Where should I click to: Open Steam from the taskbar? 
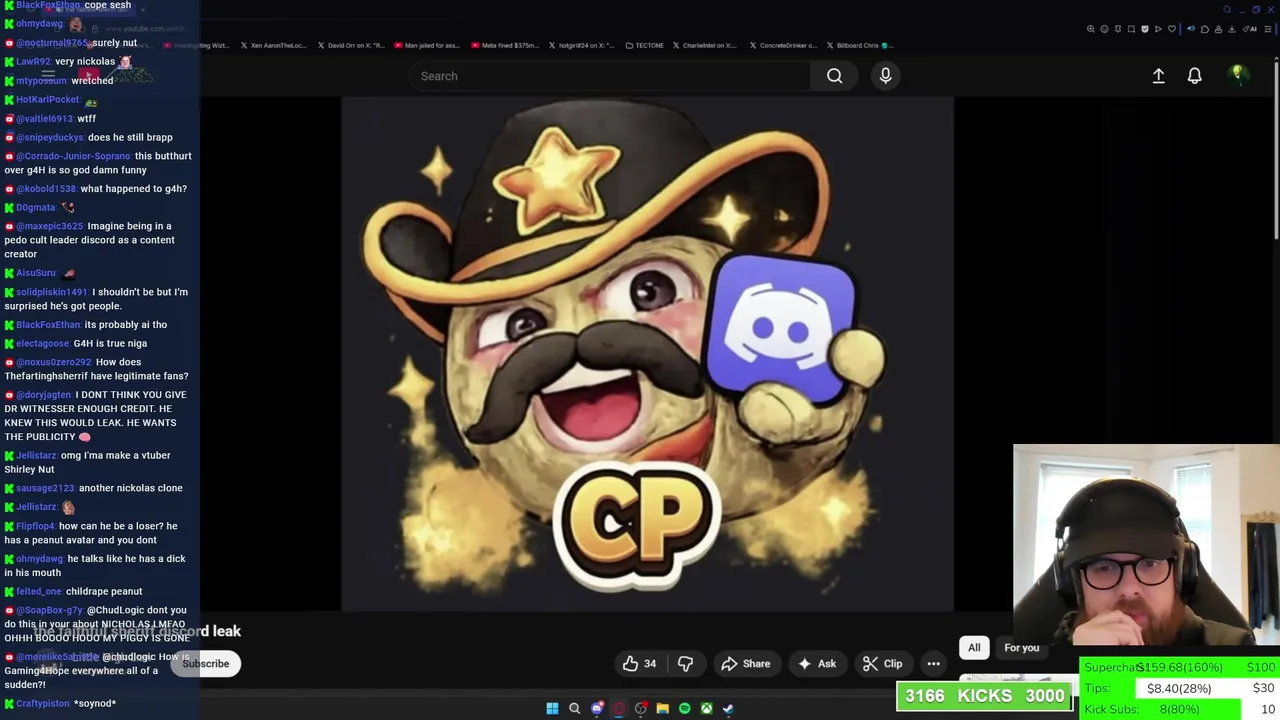point(728,708)
